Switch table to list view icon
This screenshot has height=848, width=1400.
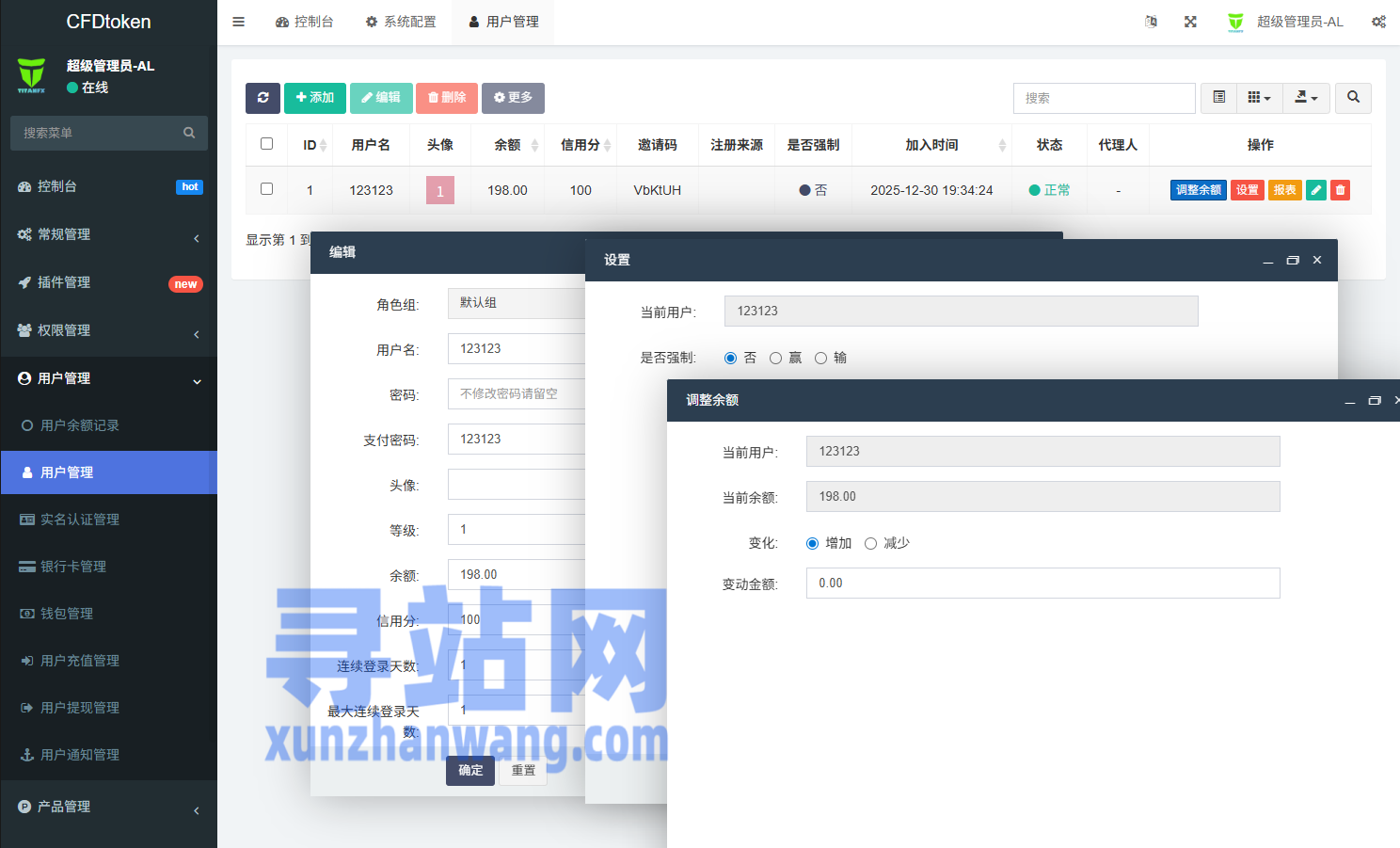tap(1218, 98)
